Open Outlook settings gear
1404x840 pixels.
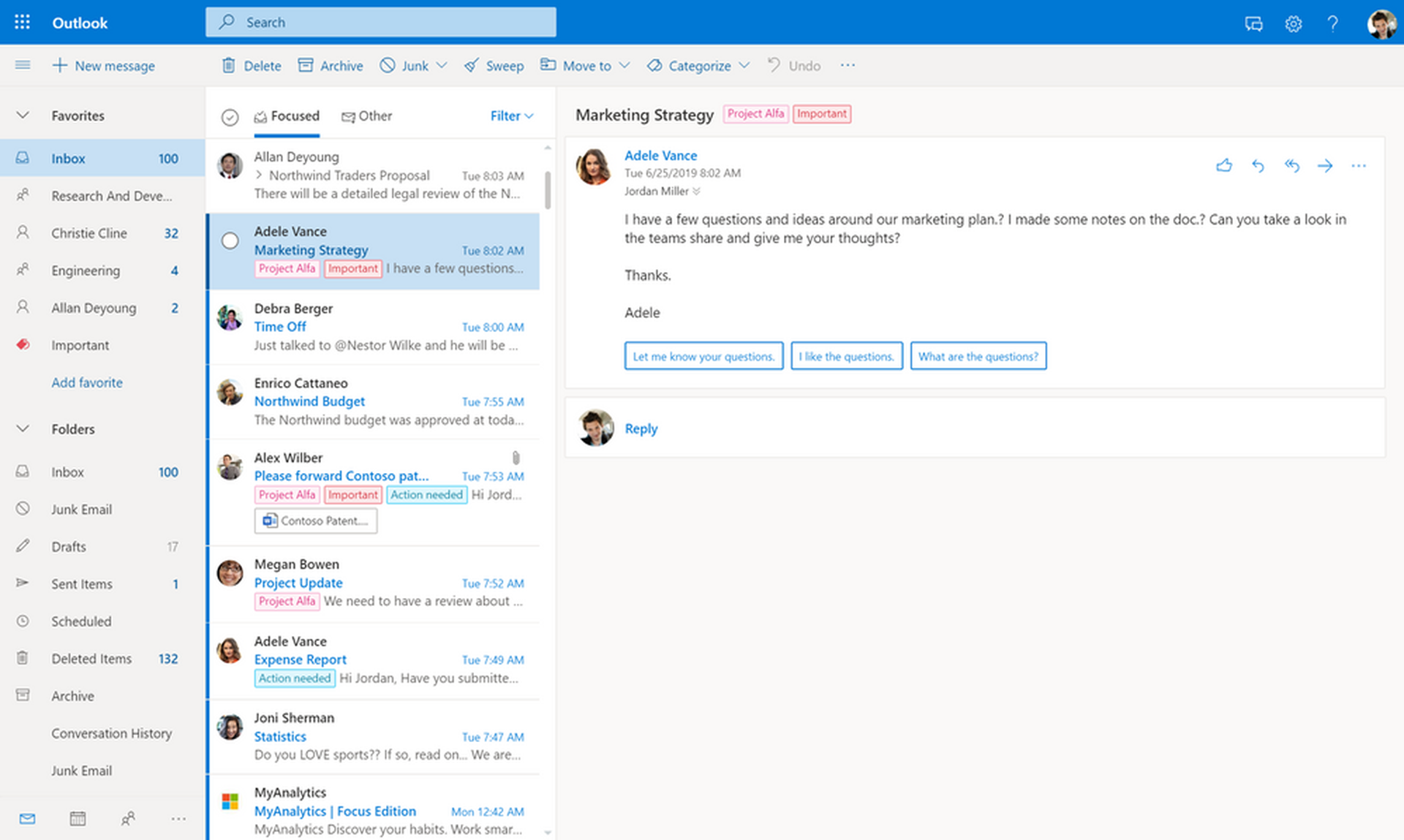click(x=1293, y=23)
